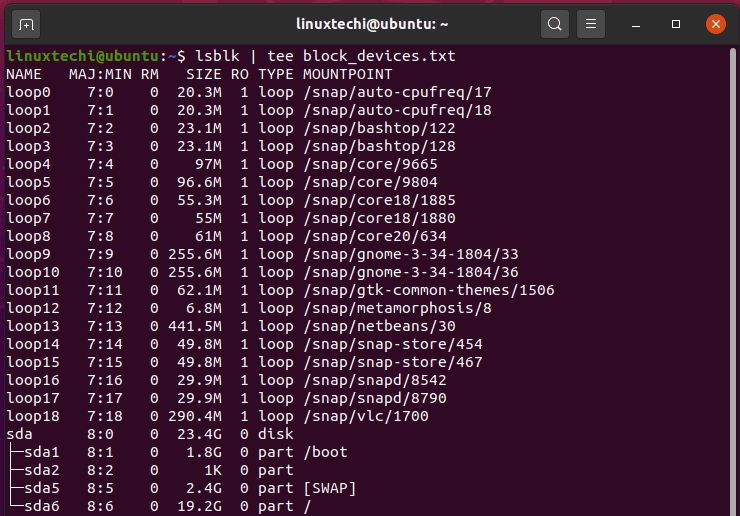
Task: Click the [SWAP] mountpoint
Action: point(330,488)
